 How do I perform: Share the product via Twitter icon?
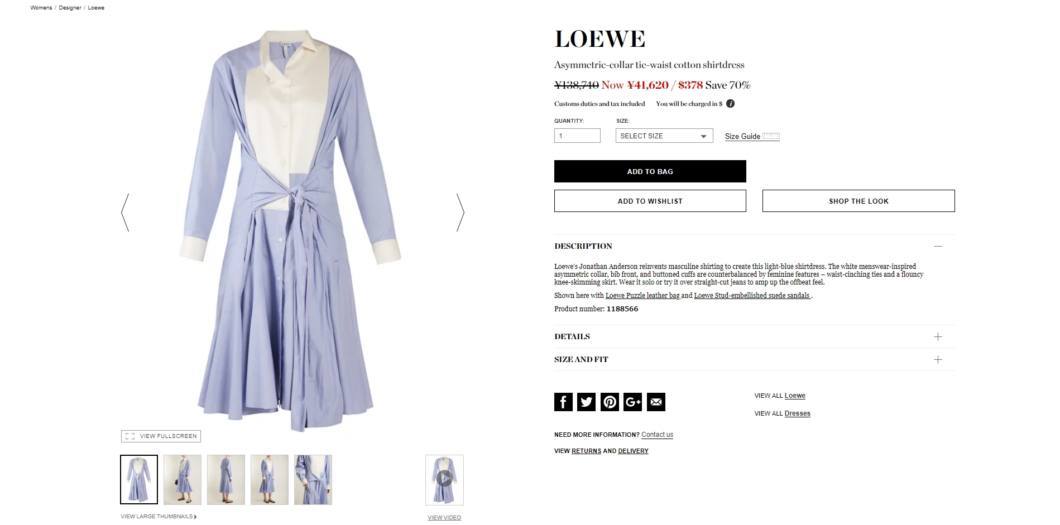pos(586,402)
